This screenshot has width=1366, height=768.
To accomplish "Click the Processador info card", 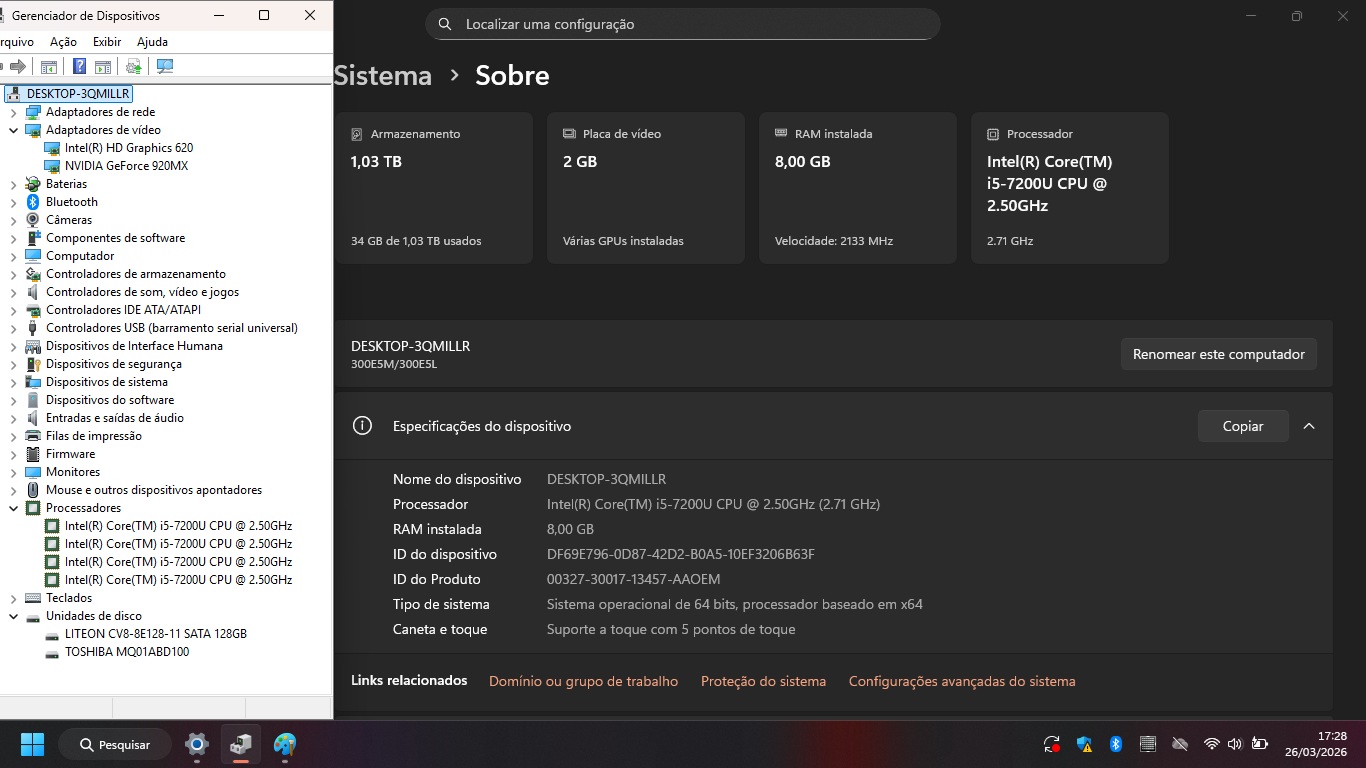I will [1070, 188].
